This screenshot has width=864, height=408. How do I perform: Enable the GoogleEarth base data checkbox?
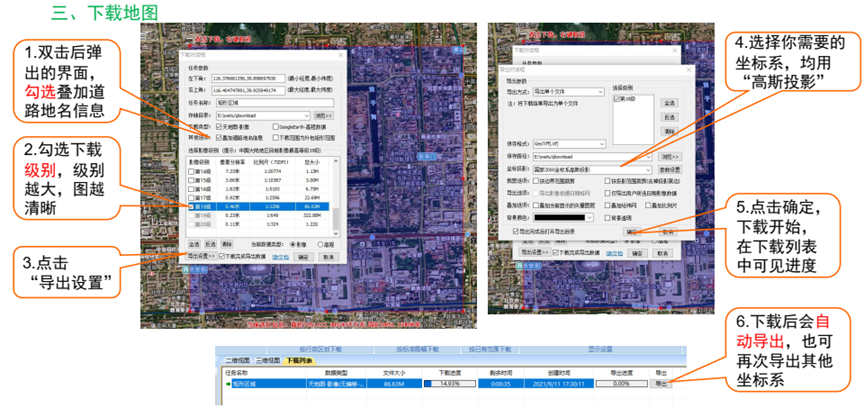(276, 127)
